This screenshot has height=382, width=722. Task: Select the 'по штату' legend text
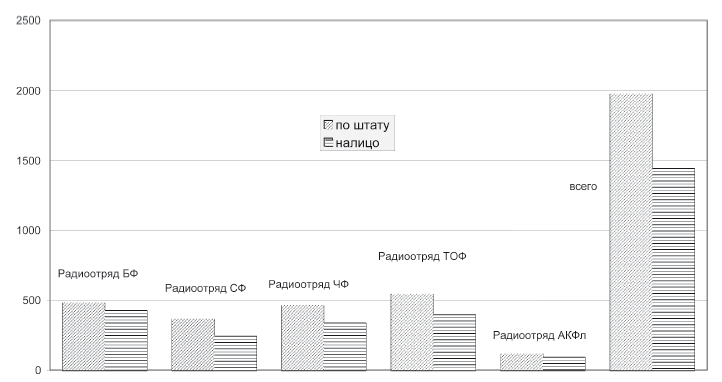tap(362, 125)
